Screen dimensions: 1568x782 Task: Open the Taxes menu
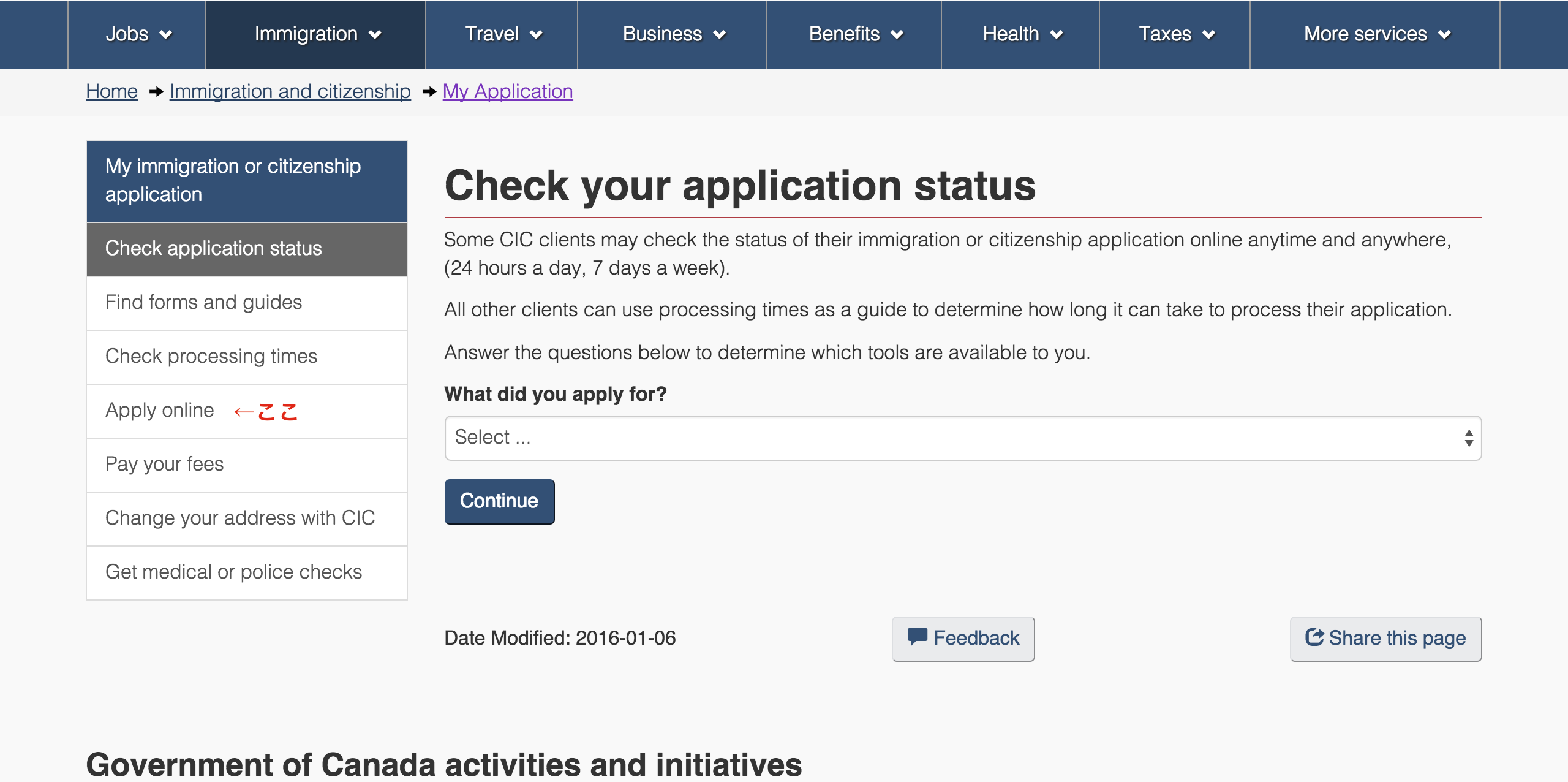1175,34
